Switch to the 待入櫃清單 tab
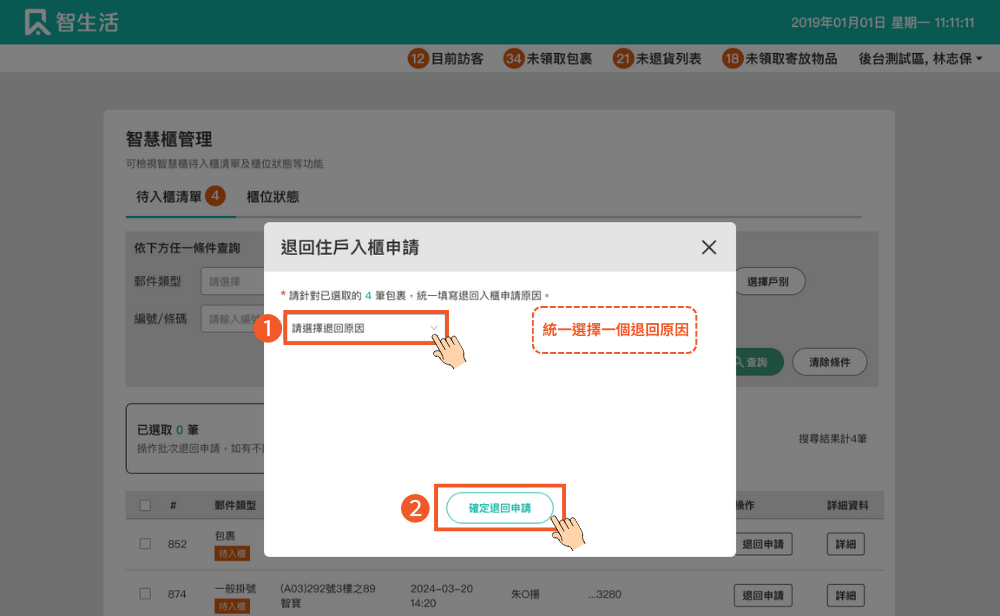This screenshot has width=1000, height=616. (x=170, y=197)
